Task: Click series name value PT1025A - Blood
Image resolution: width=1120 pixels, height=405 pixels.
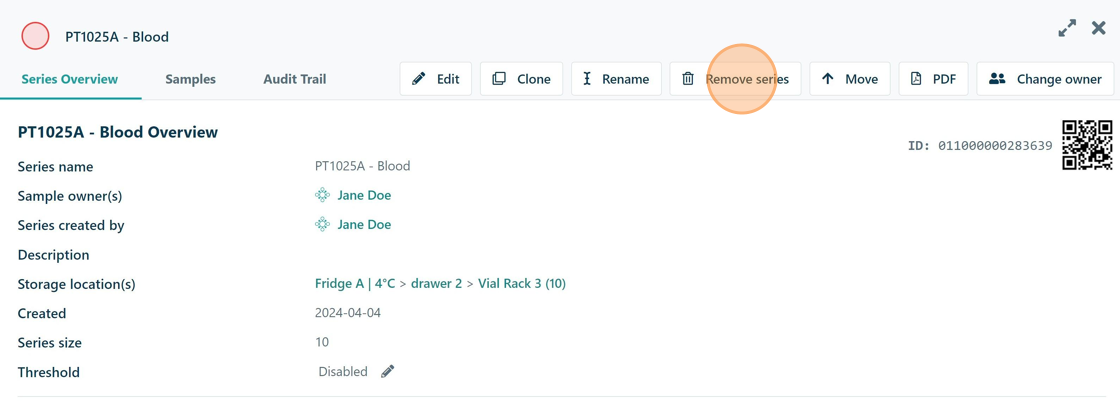Action: tap(363, 166)
